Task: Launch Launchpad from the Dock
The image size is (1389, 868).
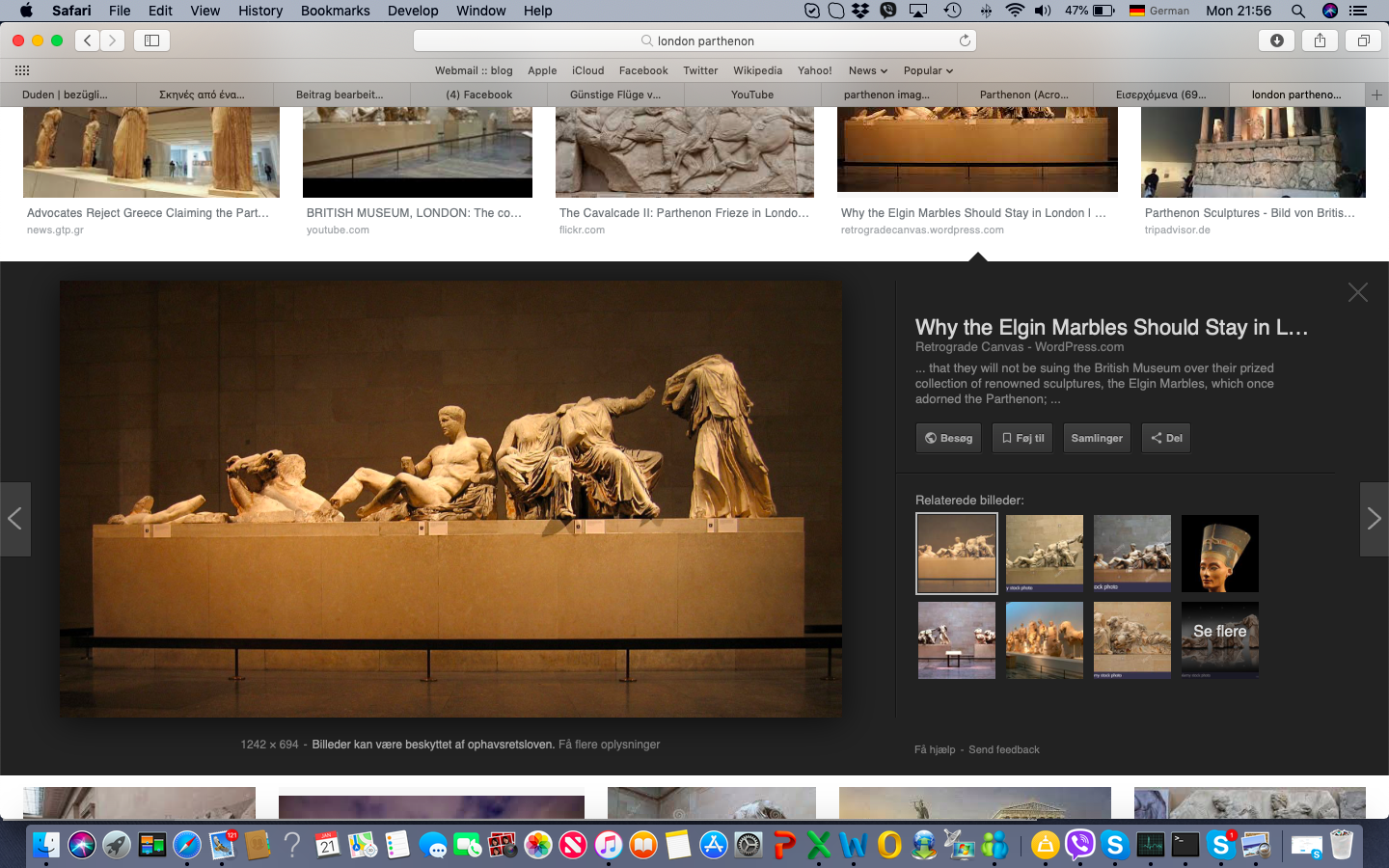Action: [x=117, y=845]
